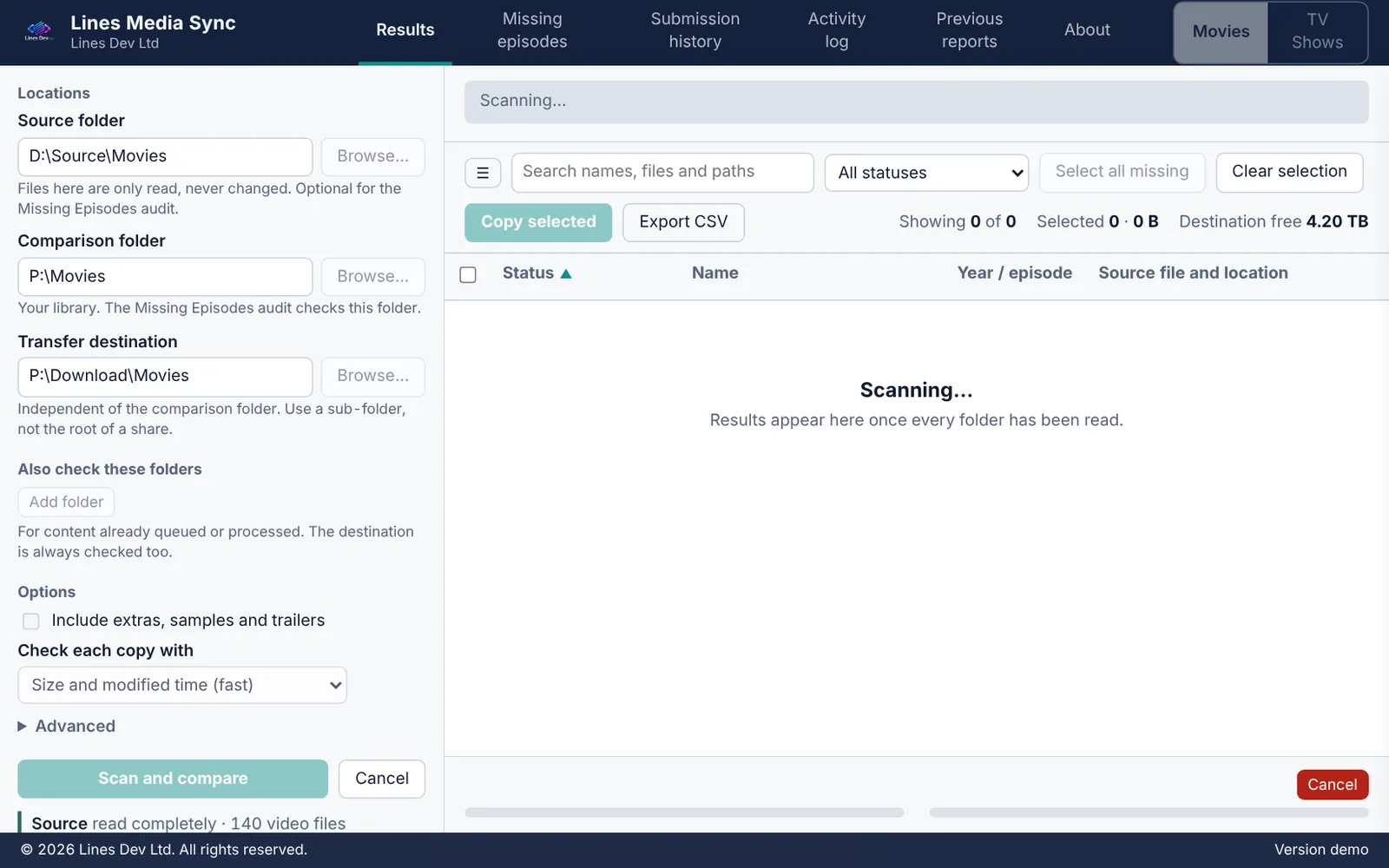Screen dimensions: 1389x868
Task: Click Export CSV button
Action: 683,222
